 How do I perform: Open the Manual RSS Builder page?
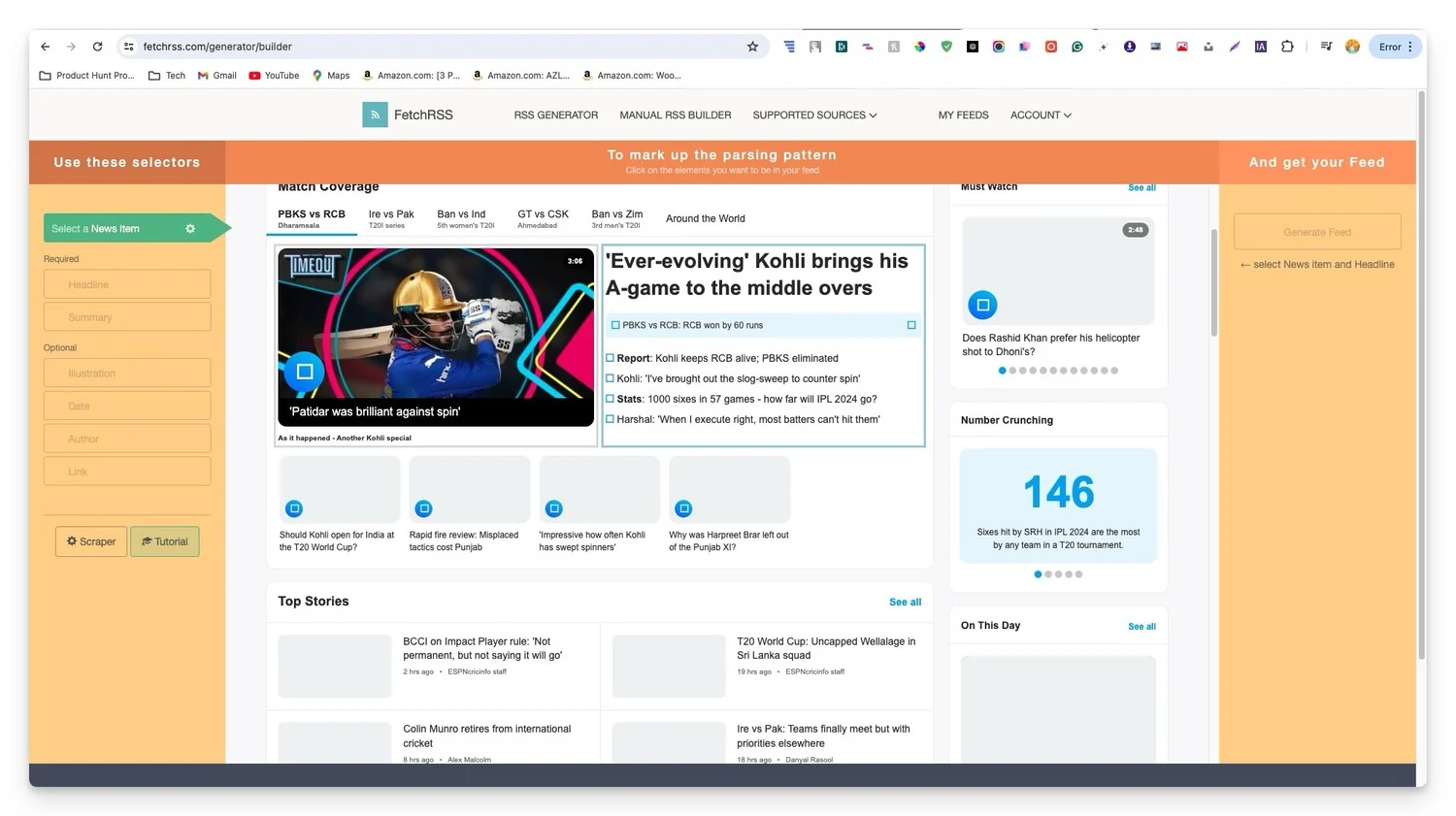tap(676, 115)
